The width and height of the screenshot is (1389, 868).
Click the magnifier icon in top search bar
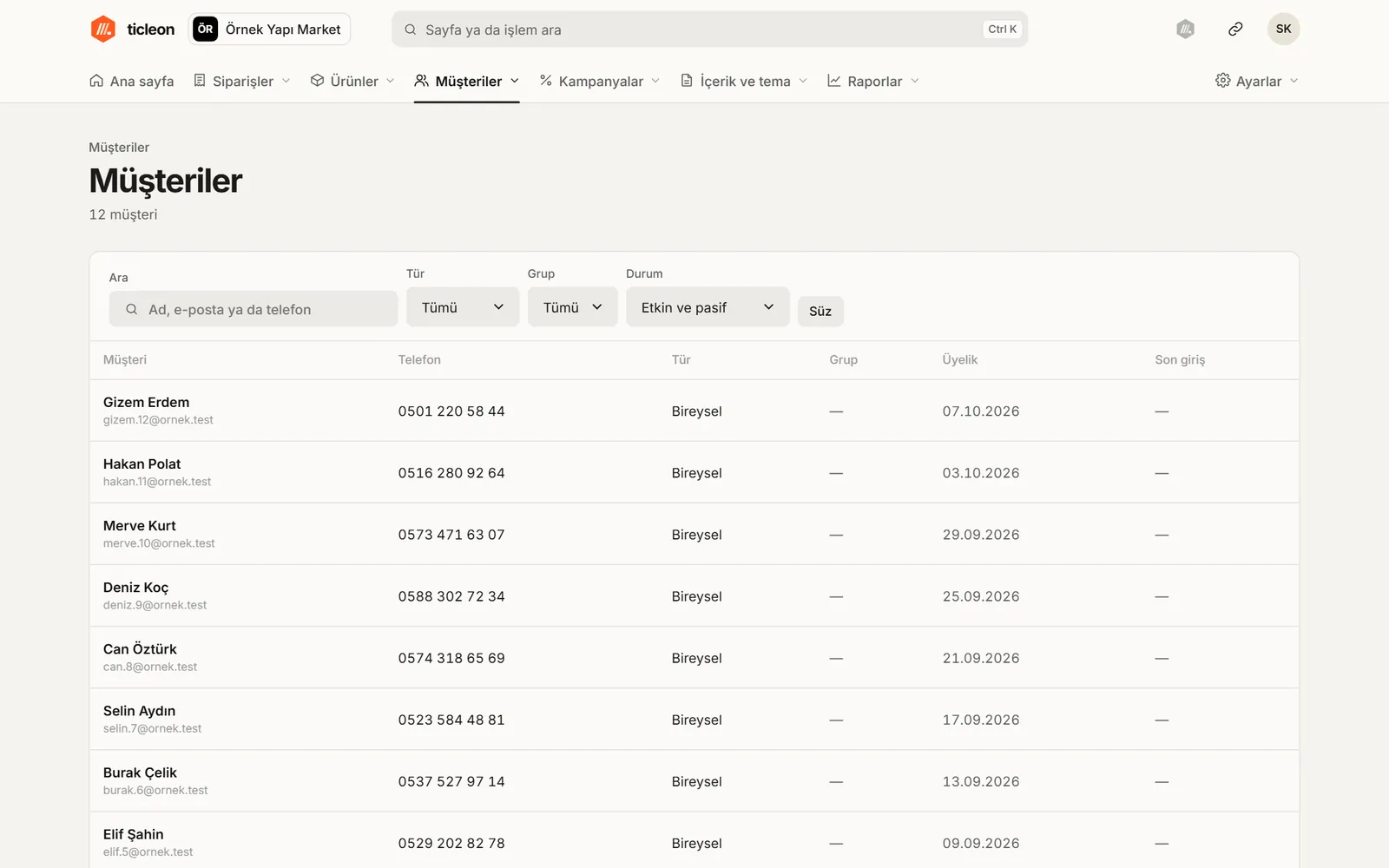(411, 30)
